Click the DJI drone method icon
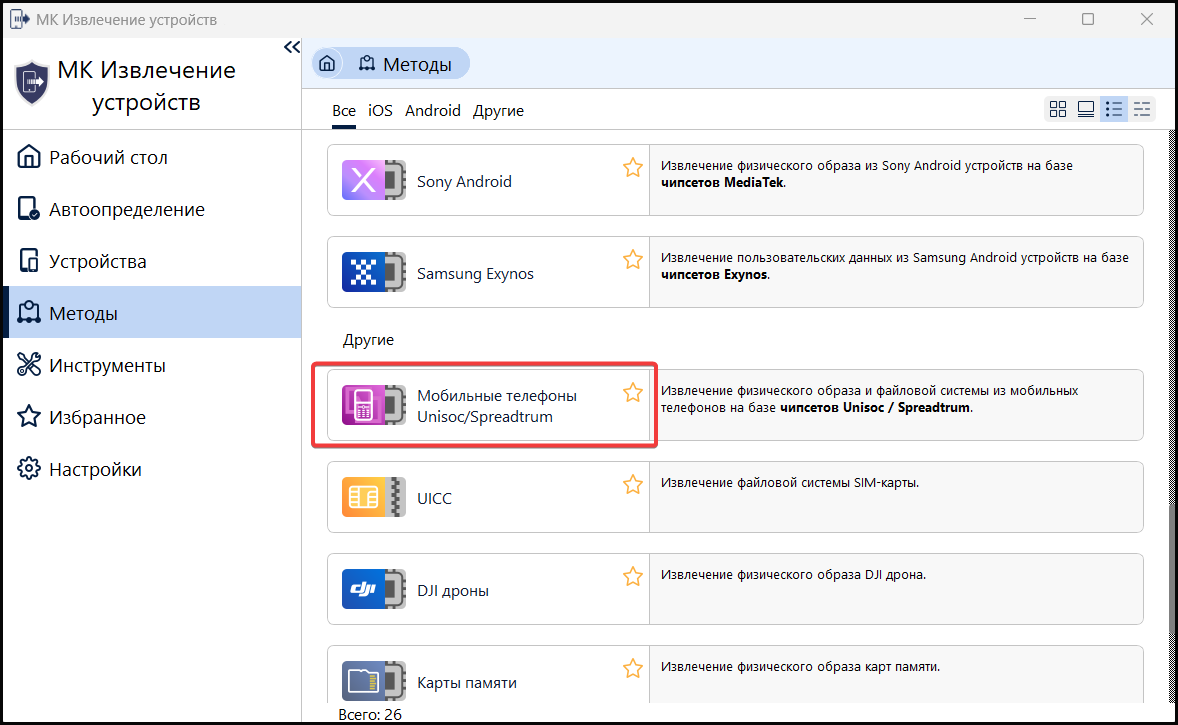 coord(373,589)
